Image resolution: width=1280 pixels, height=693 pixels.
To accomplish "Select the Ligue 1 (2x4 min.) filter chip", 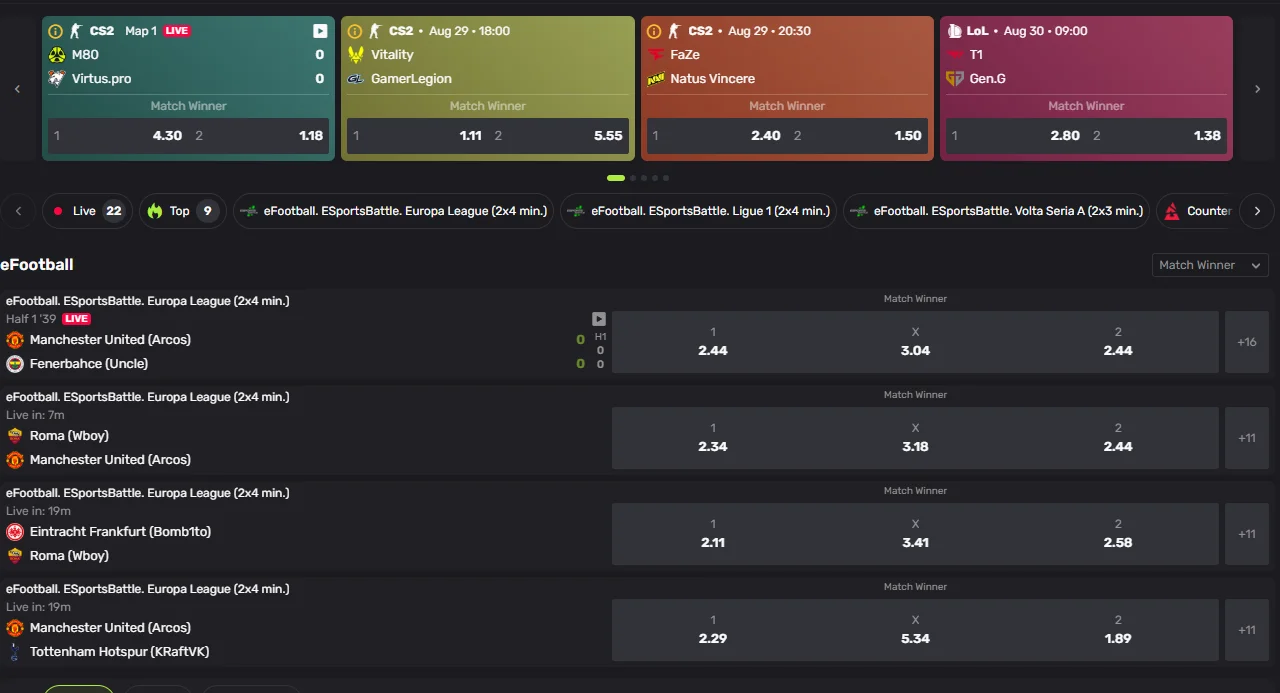I will point(698,211).
